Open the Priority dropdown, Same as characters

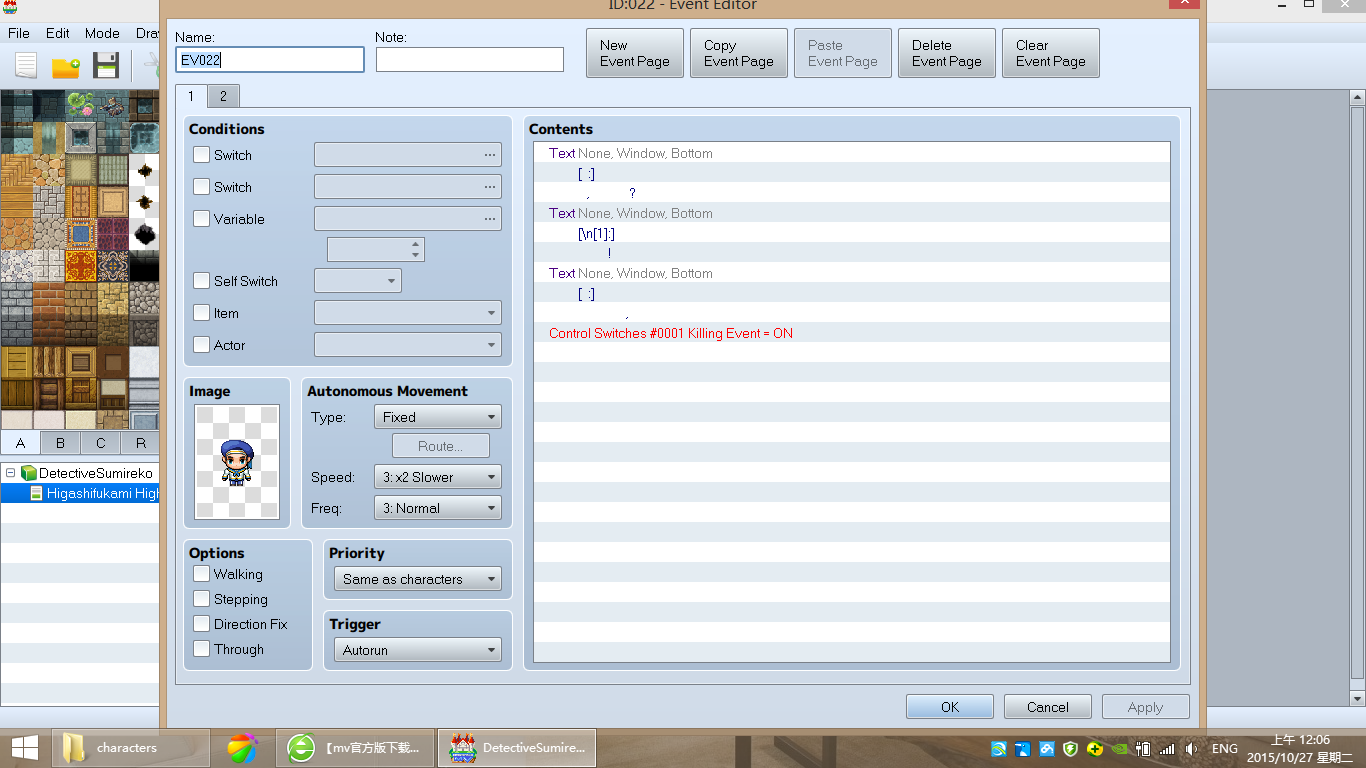418,579
